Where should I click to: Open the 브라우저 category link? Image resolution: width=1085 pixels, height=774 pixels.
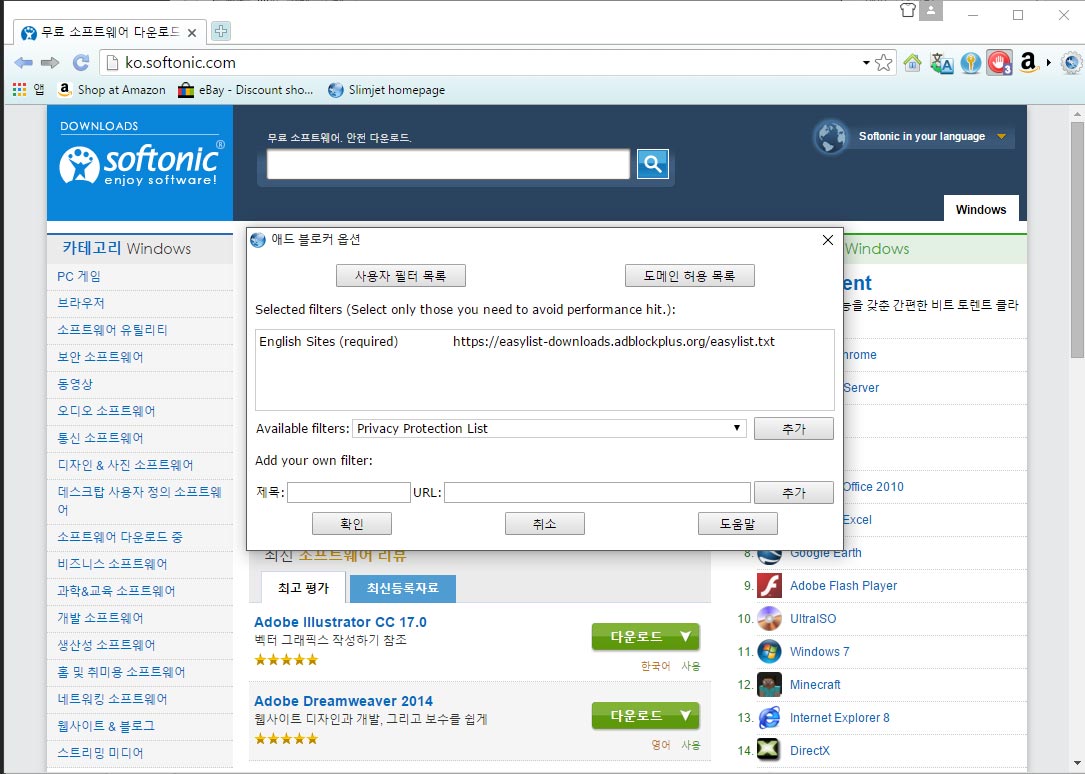click(81, 303)
